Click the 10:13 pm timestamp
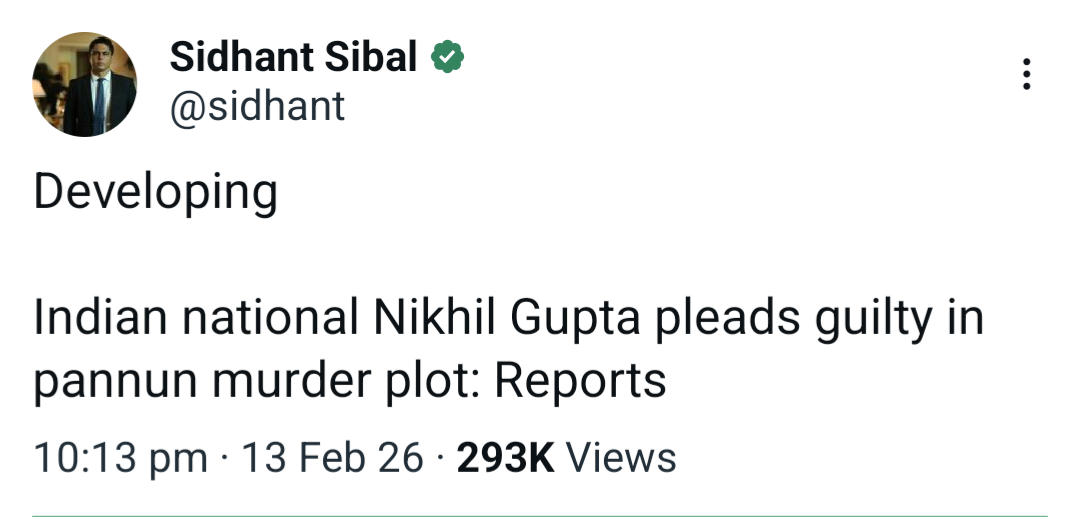The image size is (1080, 526). point(120,458)
